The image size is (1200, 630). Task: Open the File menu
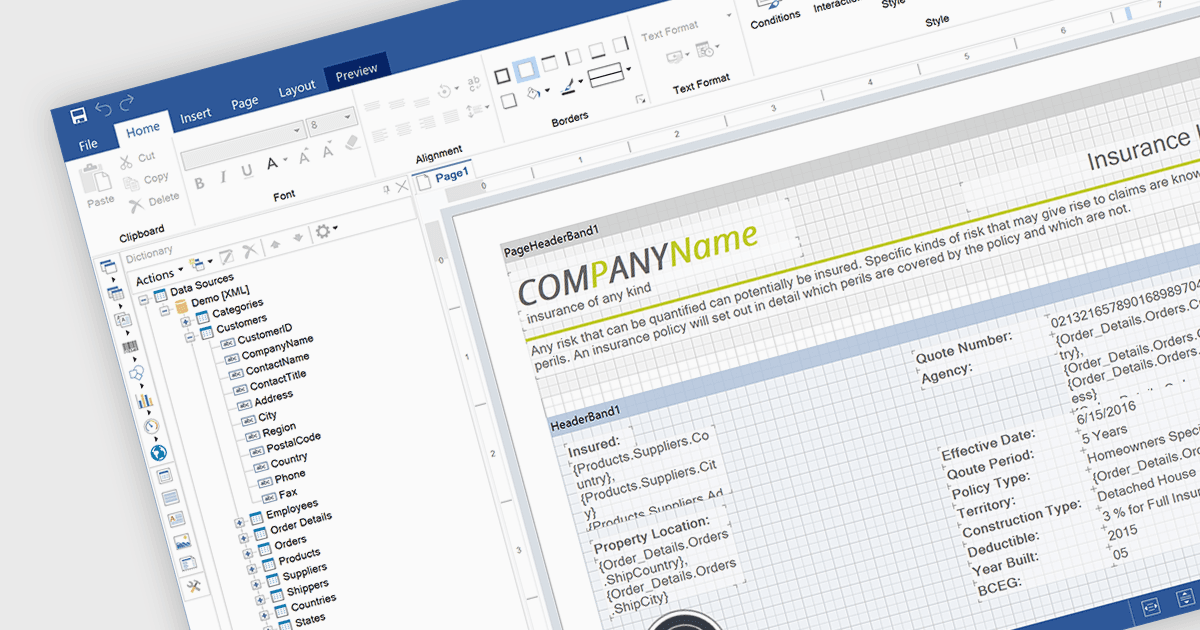click(x=88, y=146)
